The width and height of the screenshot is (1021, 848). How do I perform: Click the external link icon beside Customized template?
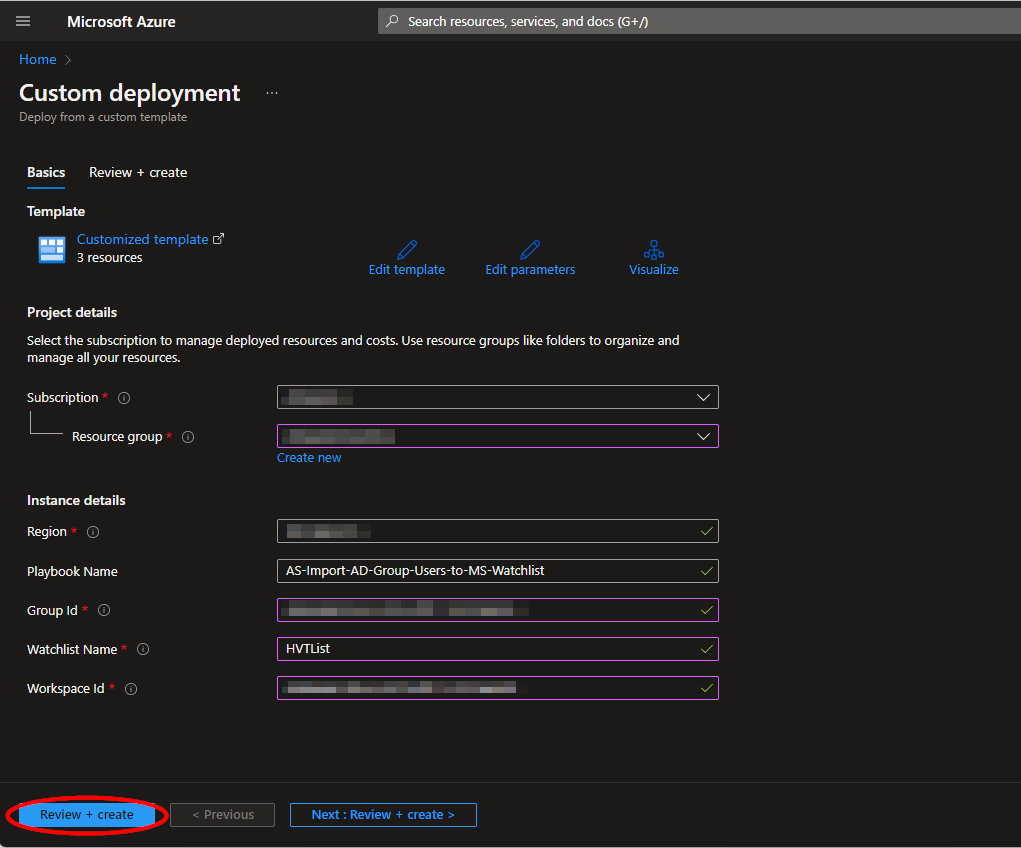point(219,239)
